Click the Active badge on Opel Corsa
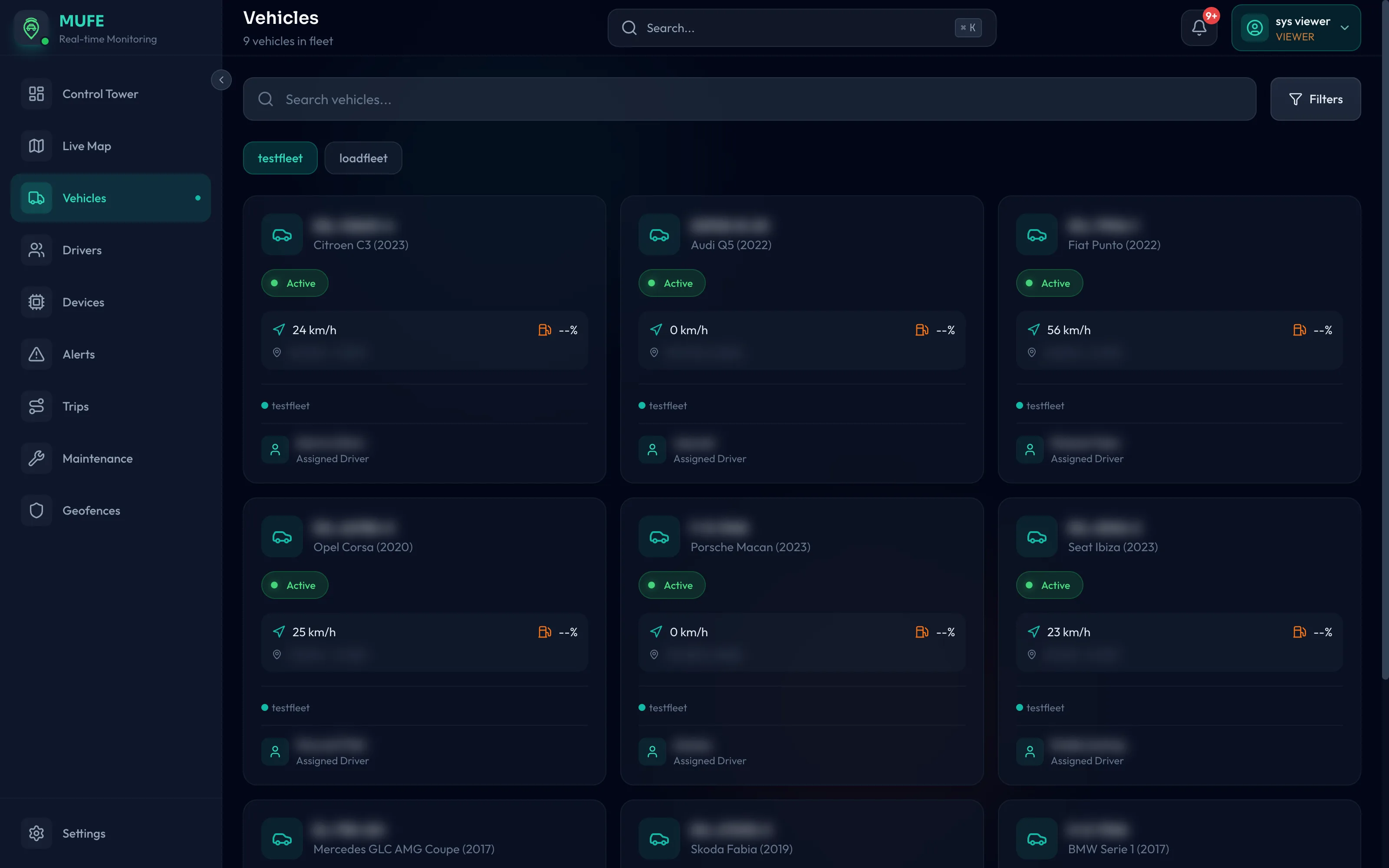Image resolution: width=1389 pixels, height=868 pixels. point(294,585)
